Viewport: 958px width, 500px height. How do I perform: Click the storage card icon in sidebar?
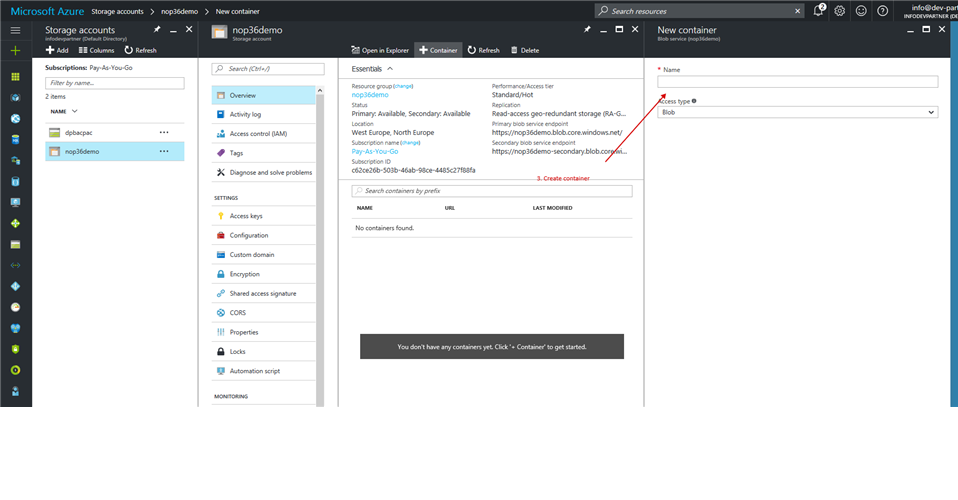pyautogui.click(x=15, y=244)
